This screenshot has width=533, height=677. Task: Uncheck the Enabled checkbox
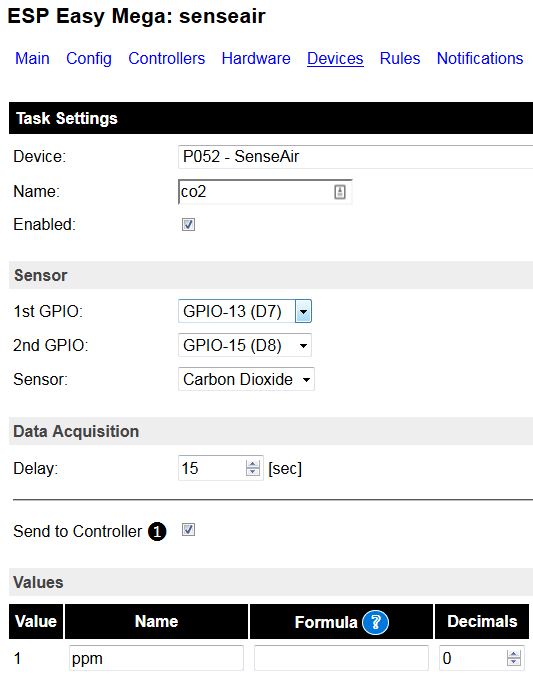188,225
